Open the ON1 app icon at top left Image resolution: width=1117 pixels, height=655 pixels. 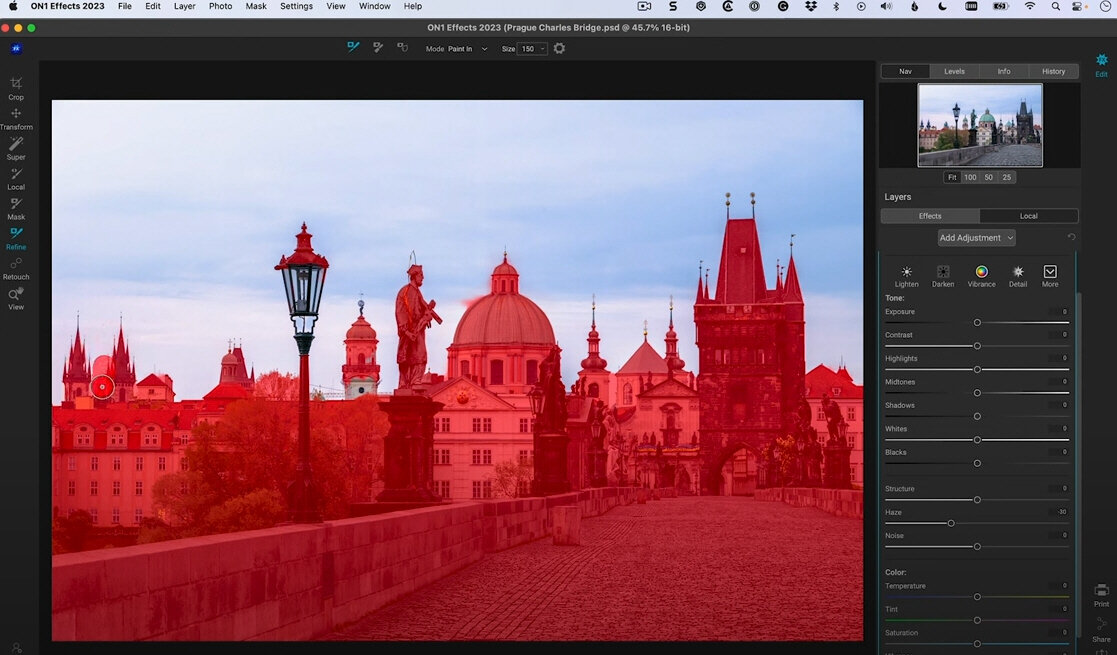[16, 48]
